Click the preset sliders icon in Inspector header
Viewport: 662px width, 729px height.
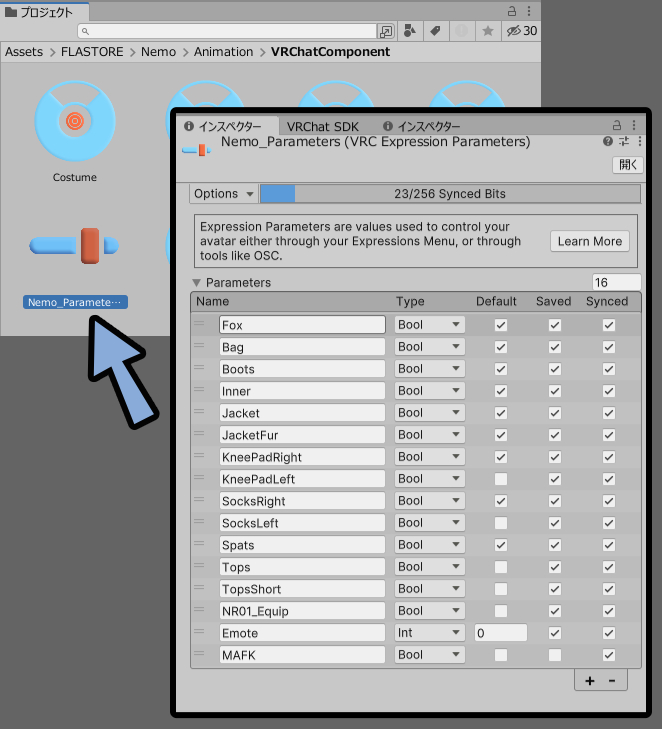point(624,141)
